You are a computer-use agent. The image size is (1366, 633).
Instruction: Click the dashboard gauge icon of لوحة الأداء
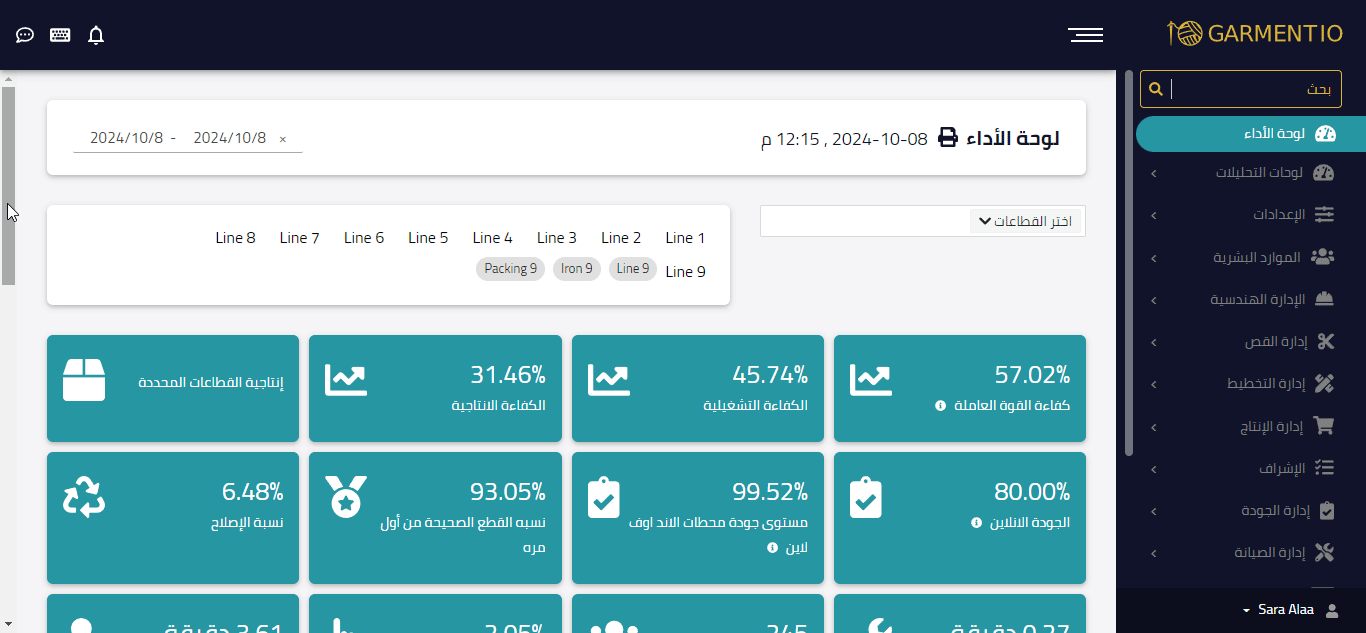[1325, 133]
